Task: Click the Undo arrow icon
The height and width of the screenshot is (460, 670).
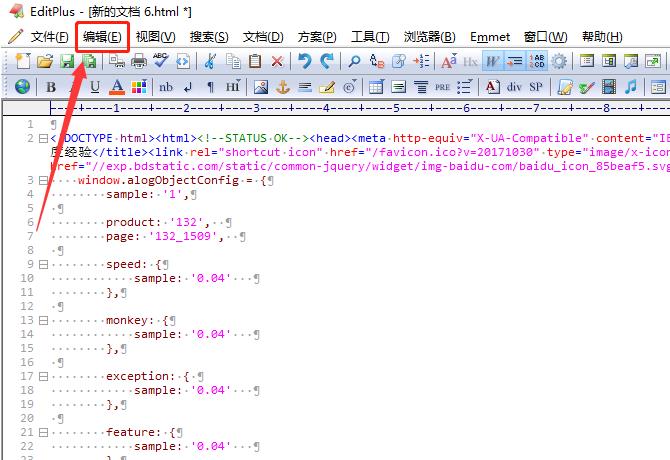Action: tap(305, 62)
